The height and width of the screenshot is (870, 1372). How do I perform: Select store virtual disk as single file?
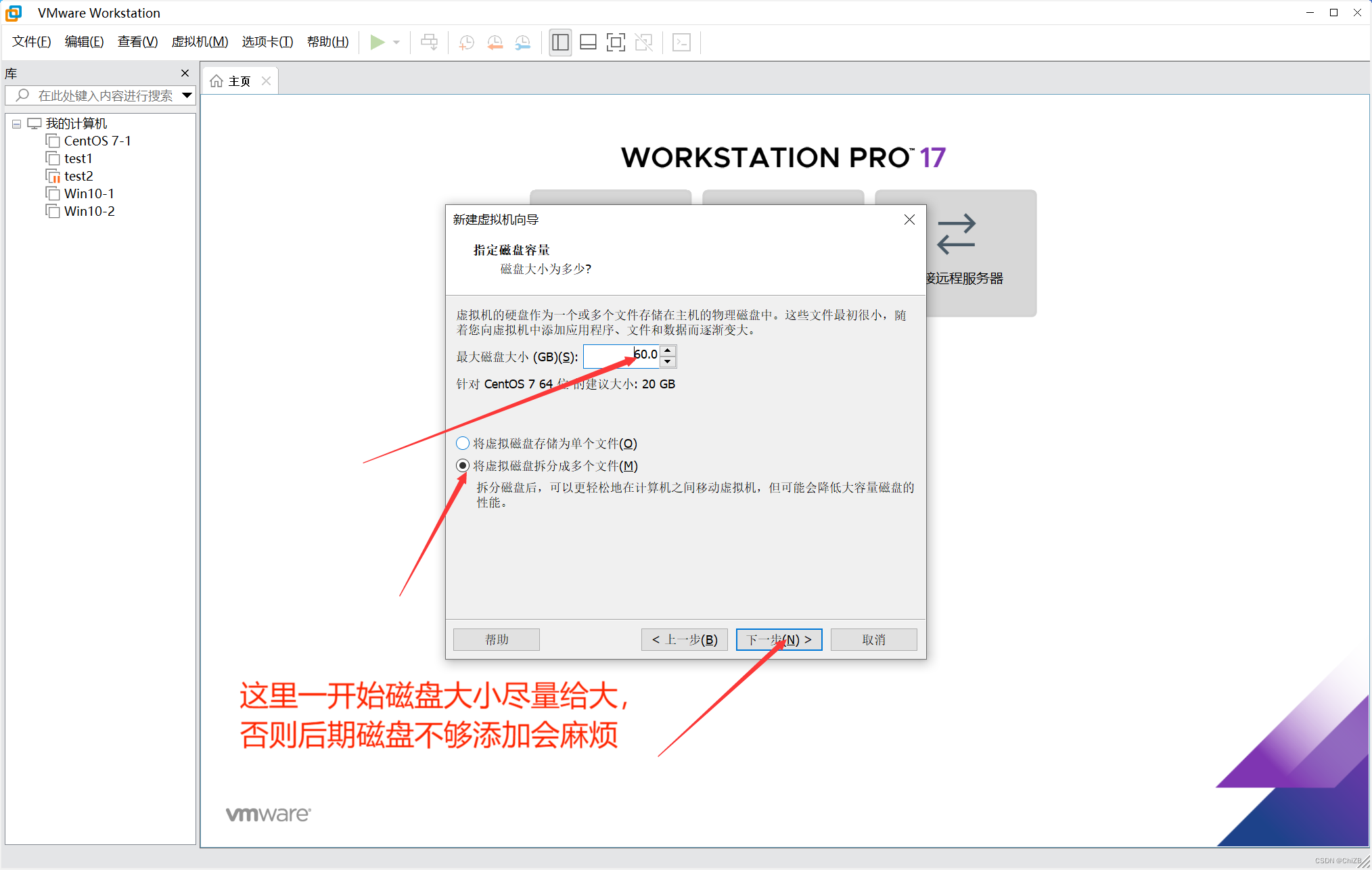click(x=463, y=444)
